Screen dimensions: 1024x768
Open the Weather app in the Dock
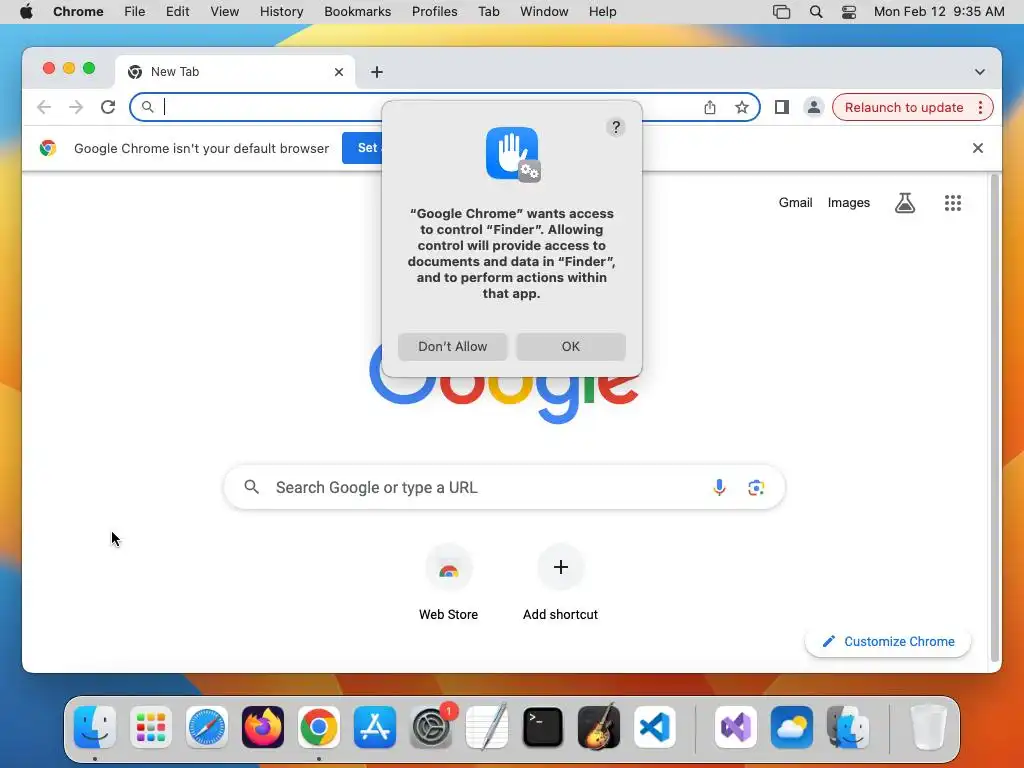tap(792, 727)
